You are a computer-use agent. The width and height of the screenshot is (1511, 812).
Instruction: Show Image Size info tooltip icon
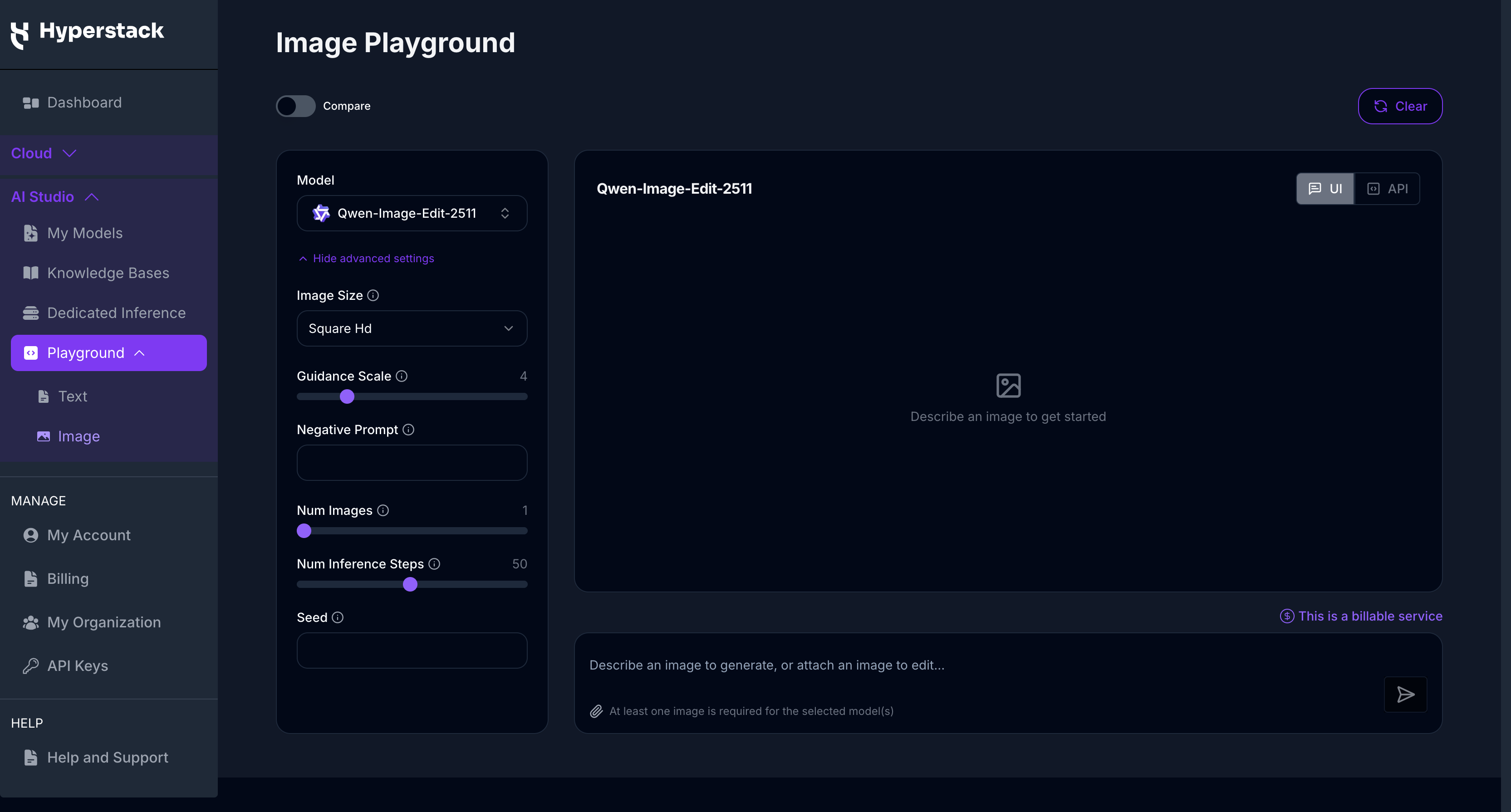point(373,295)
